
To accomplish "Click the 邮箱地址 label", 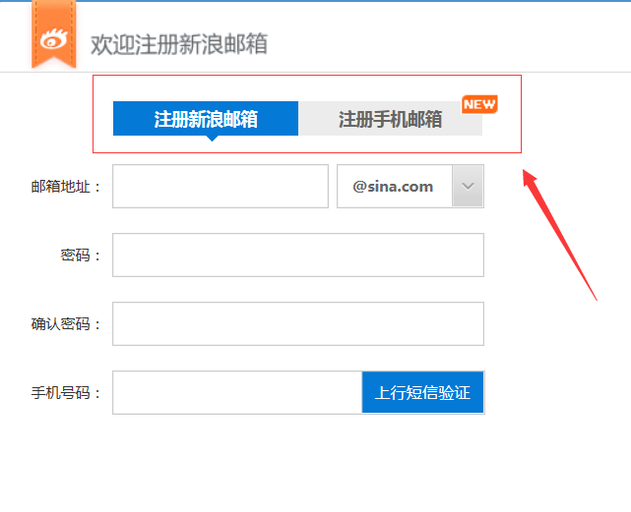I will pos(66,187).
